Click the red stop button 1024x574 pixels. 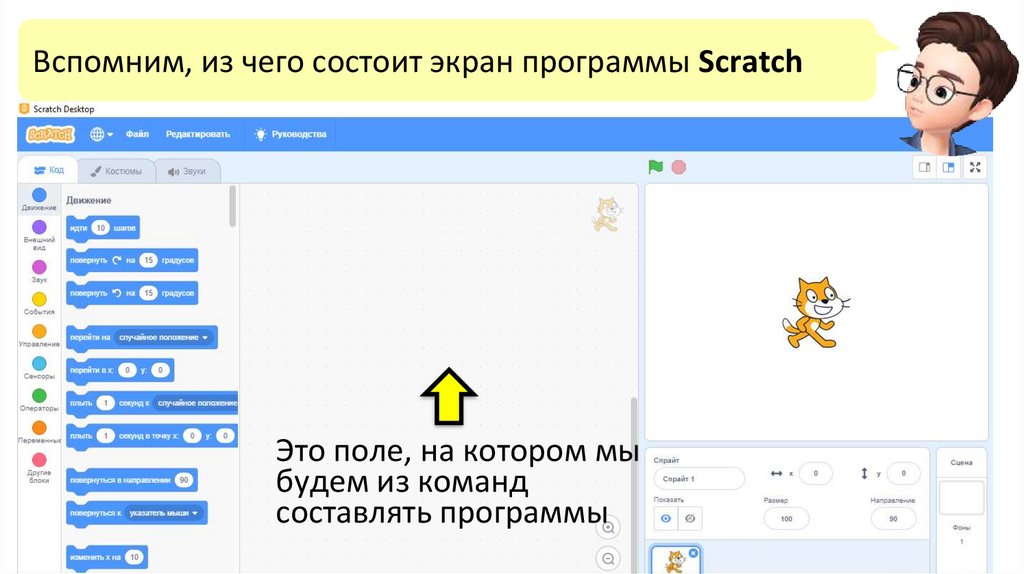click(x=679, y=167)
